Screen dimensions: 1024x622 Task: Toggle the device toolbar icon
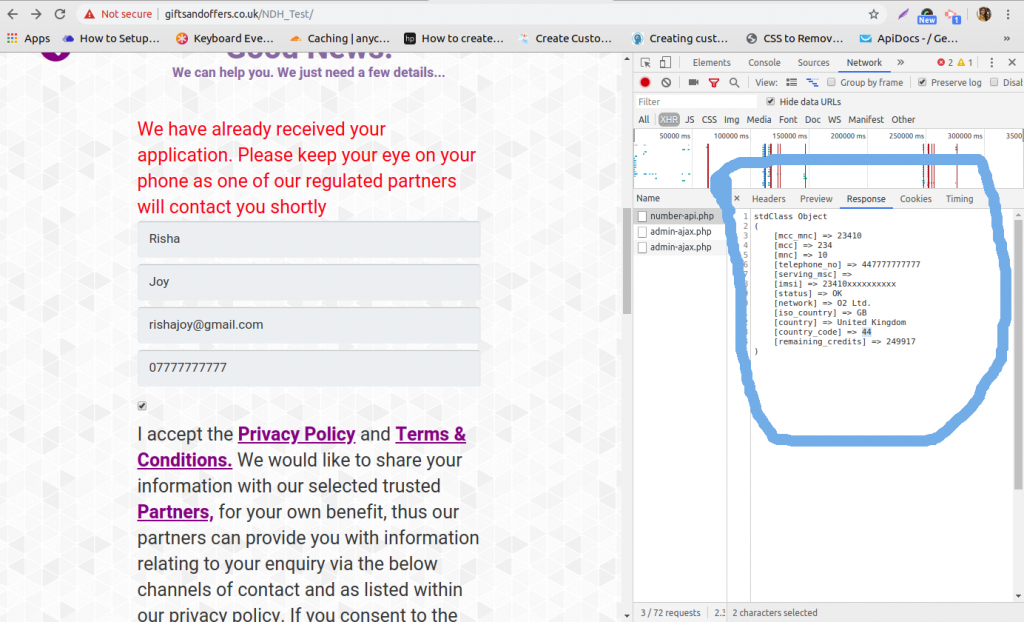point(666,63)
